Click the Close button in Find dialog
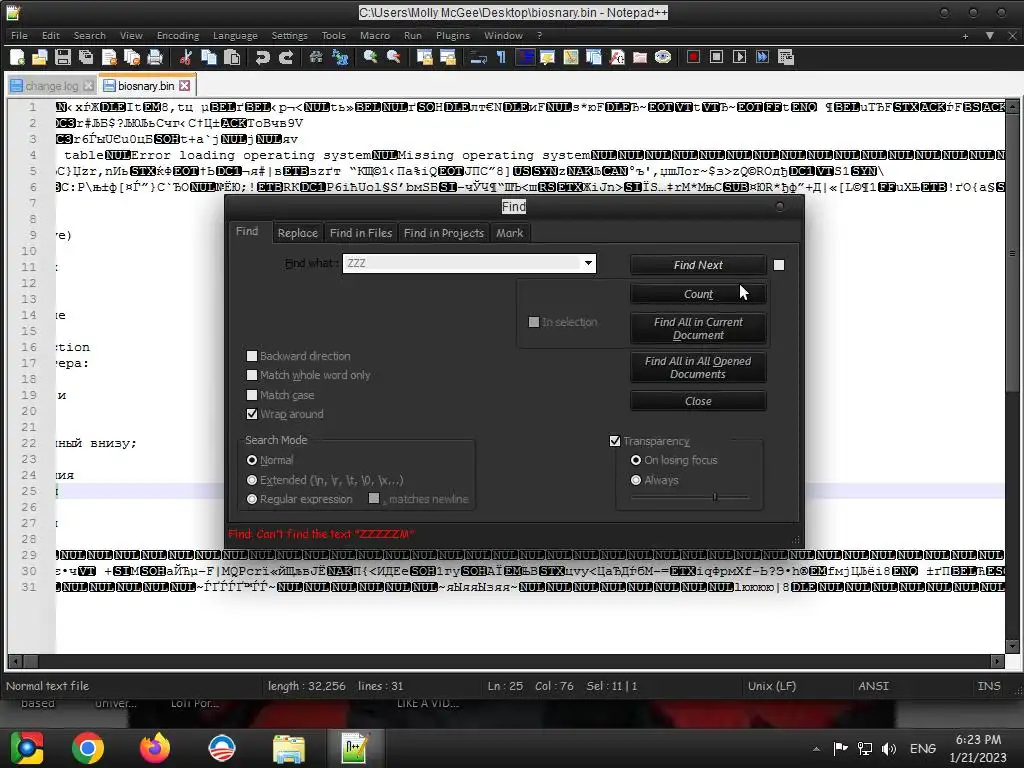 pos(697,401)
